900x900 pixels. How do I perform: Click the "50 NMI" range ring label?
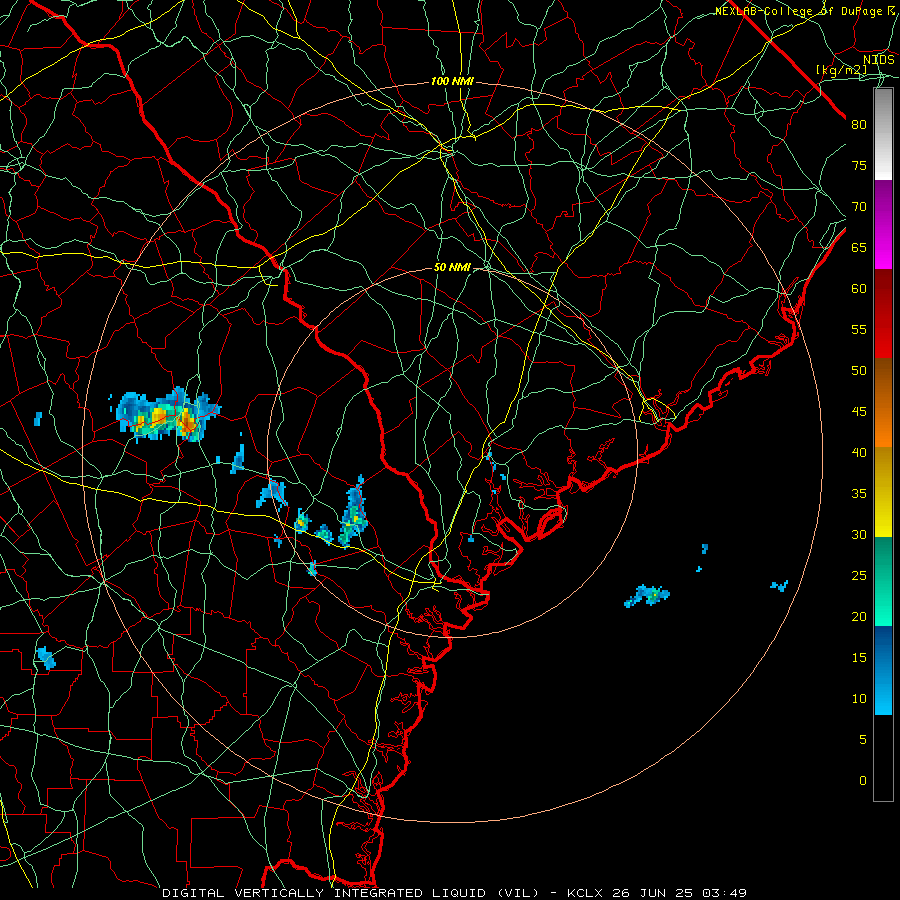tap(452, 267)
